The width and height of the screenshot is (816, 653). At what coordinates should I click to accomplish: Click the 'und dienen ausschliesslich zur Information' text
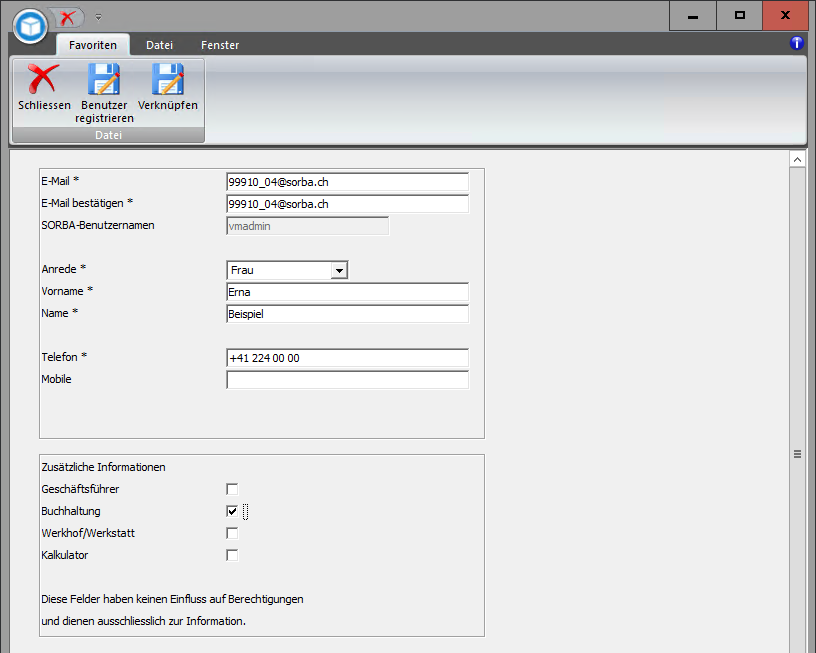click(x=144, y=621)
